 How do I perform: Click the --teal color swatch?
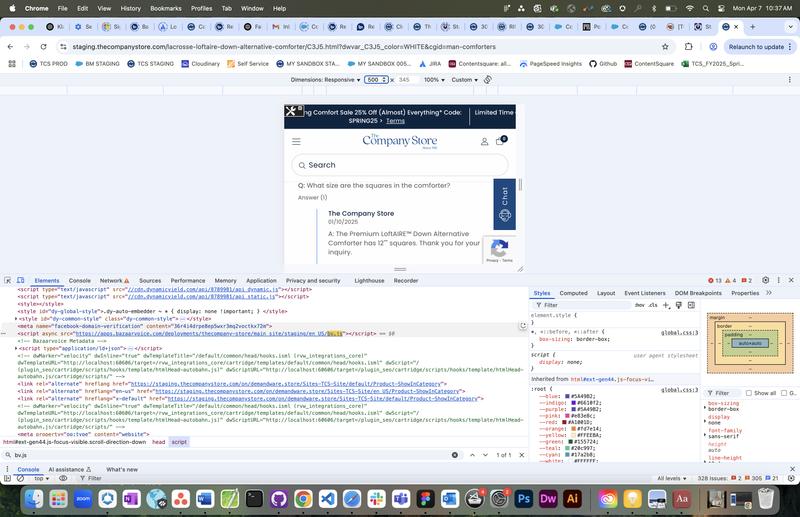click(567, 448)
